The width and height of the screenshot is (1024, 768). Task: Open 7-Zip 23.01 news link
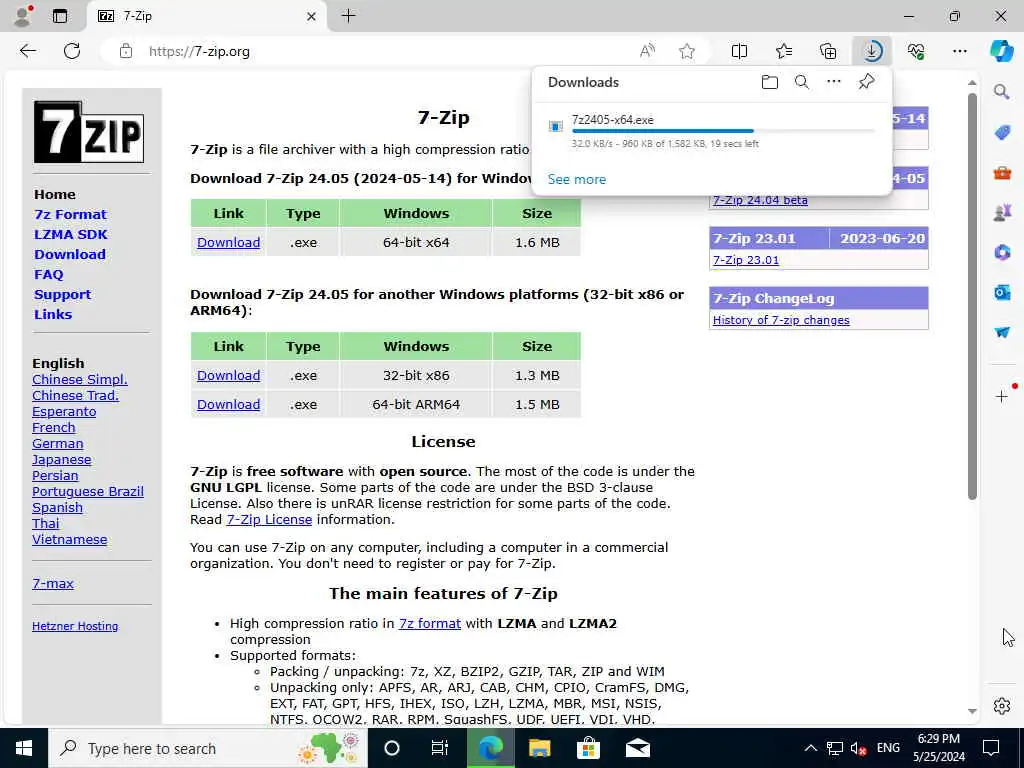tap(746, 260)
